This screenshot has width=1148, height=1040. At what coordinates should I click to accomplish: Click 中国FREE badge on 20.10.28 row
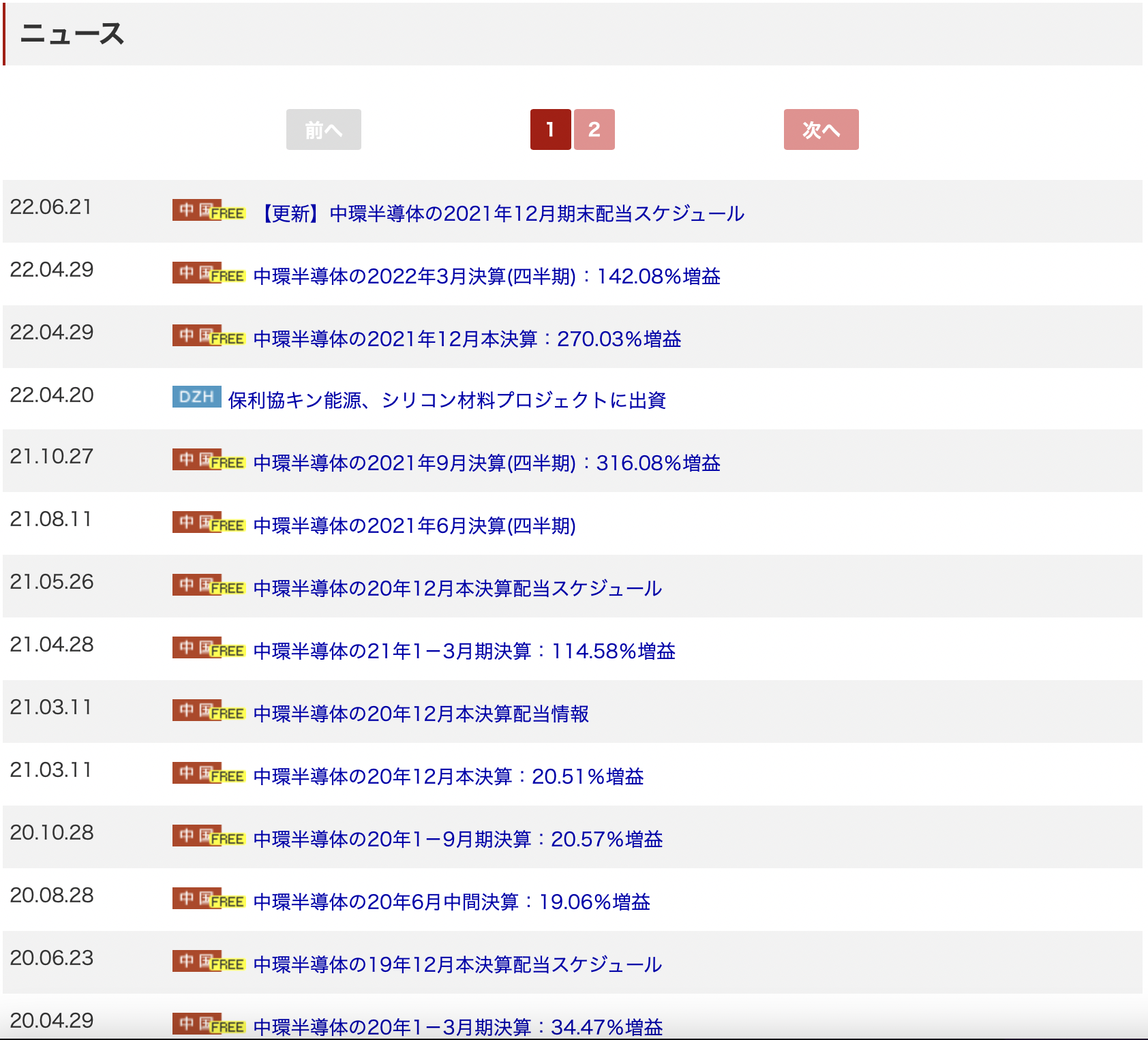209,836
